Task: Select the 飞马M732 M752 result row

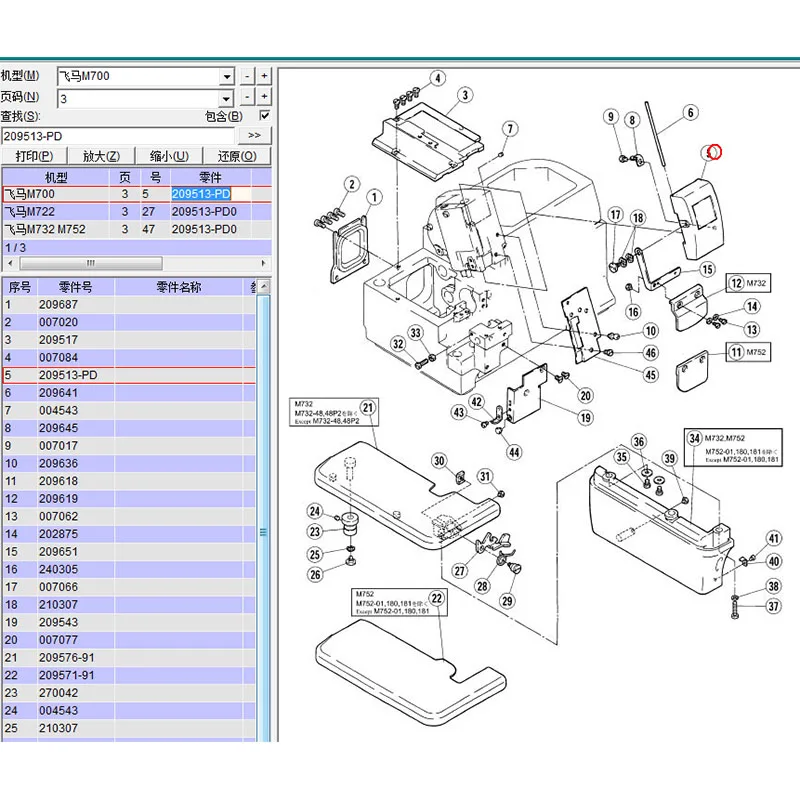Action: [137, 230]
